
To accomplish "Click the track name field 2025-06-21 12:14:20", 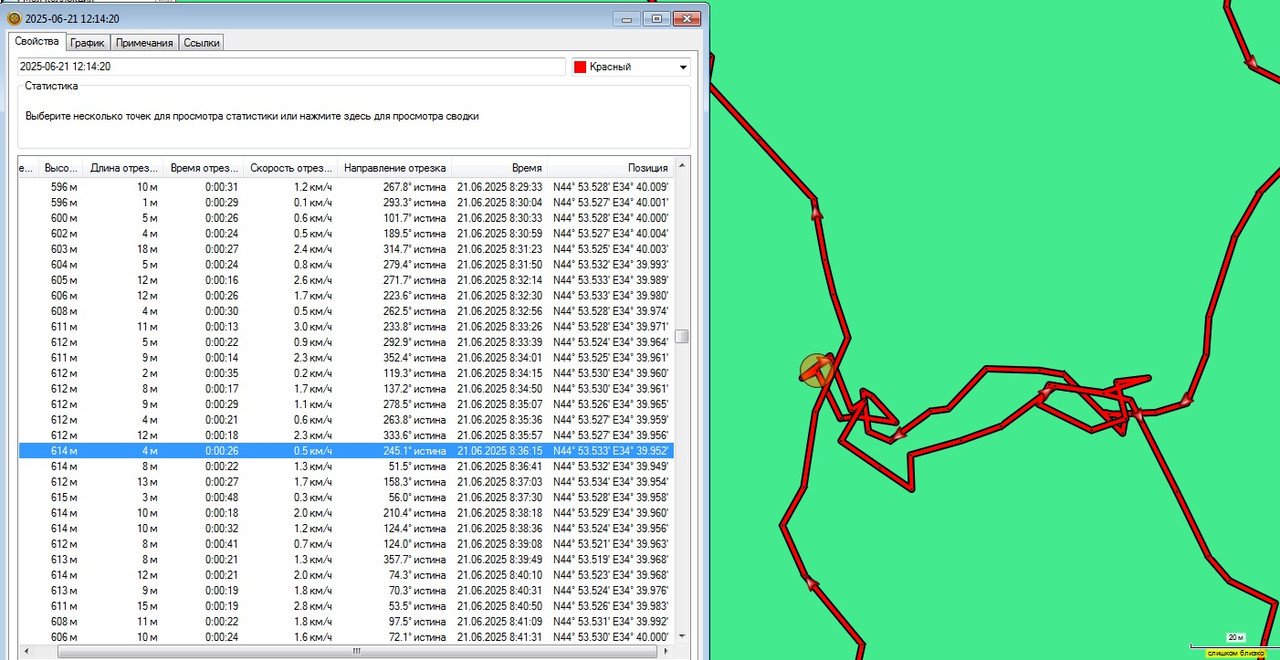I will pos(292,66).
